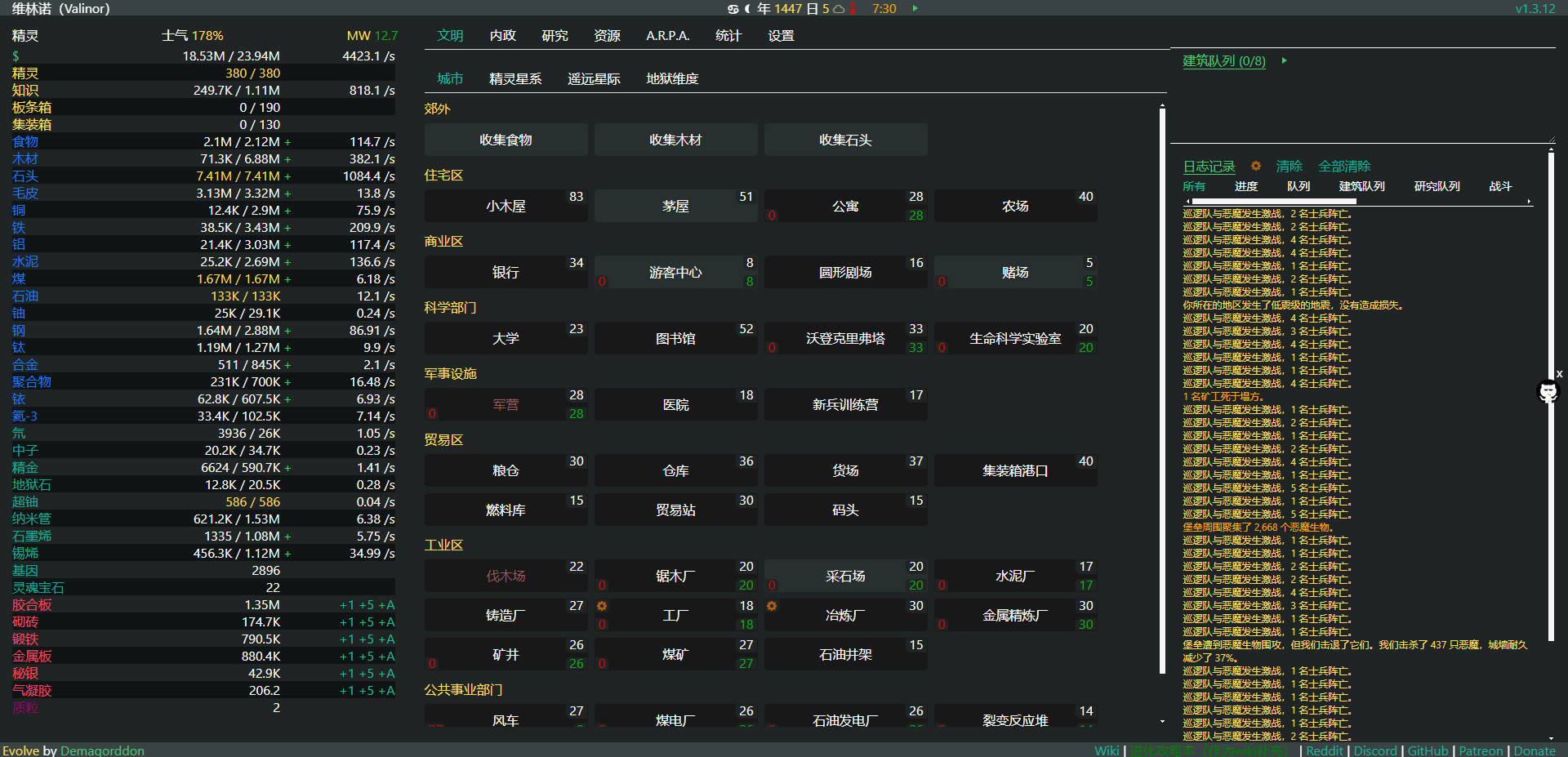Expand the 建筑队列 (0/8) arrow

point(1284,60)
